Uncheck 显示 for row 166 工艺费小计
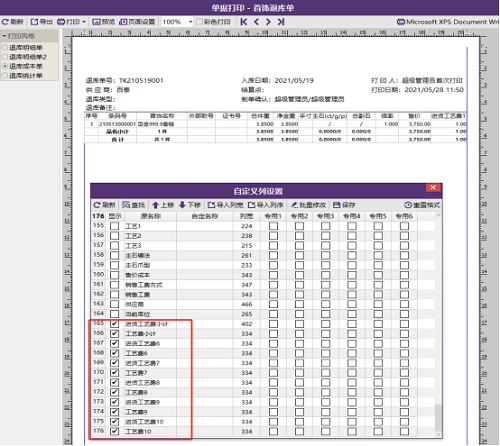Screen dimensions: 500x446 pyautogui.click(x=114, y=334)
